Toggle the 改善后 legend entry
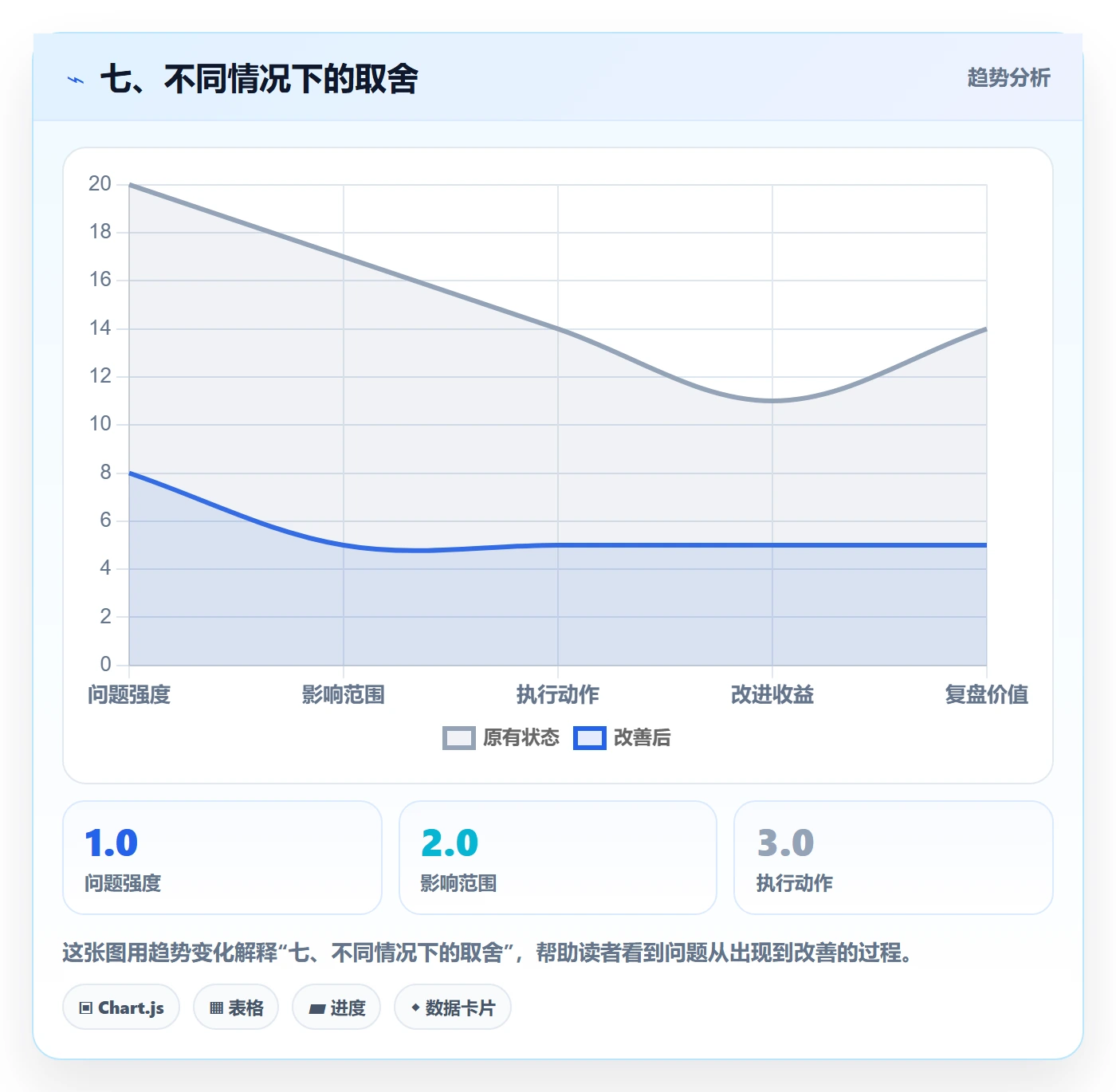 click(623, 738)
